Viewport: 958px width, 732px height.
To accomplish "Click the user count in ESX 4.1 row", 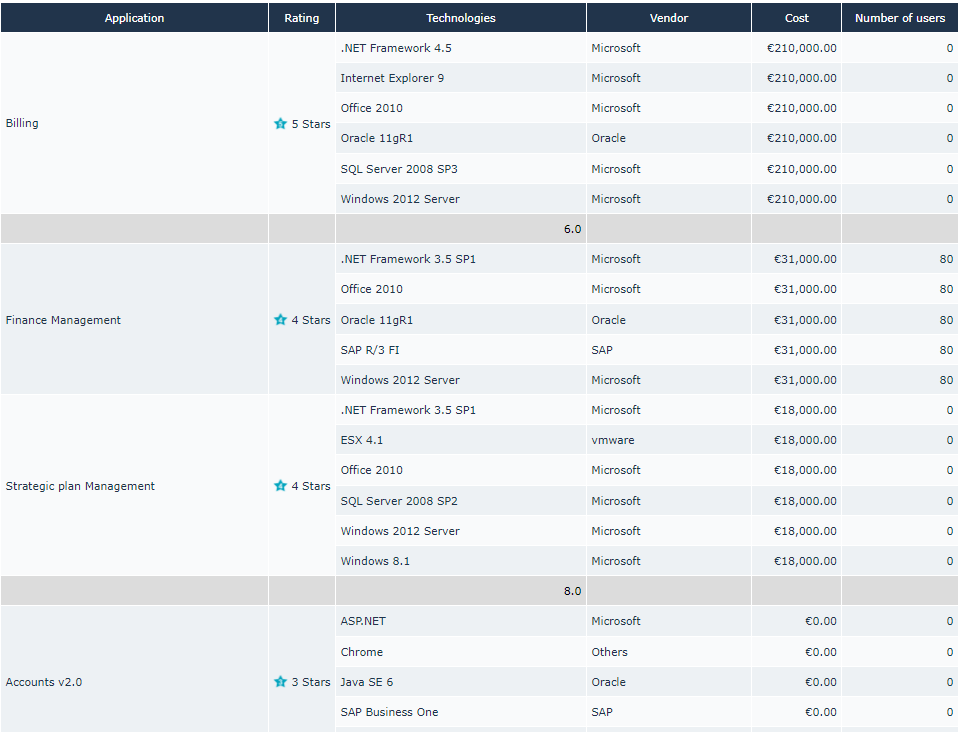I will (x=949, y=440).
